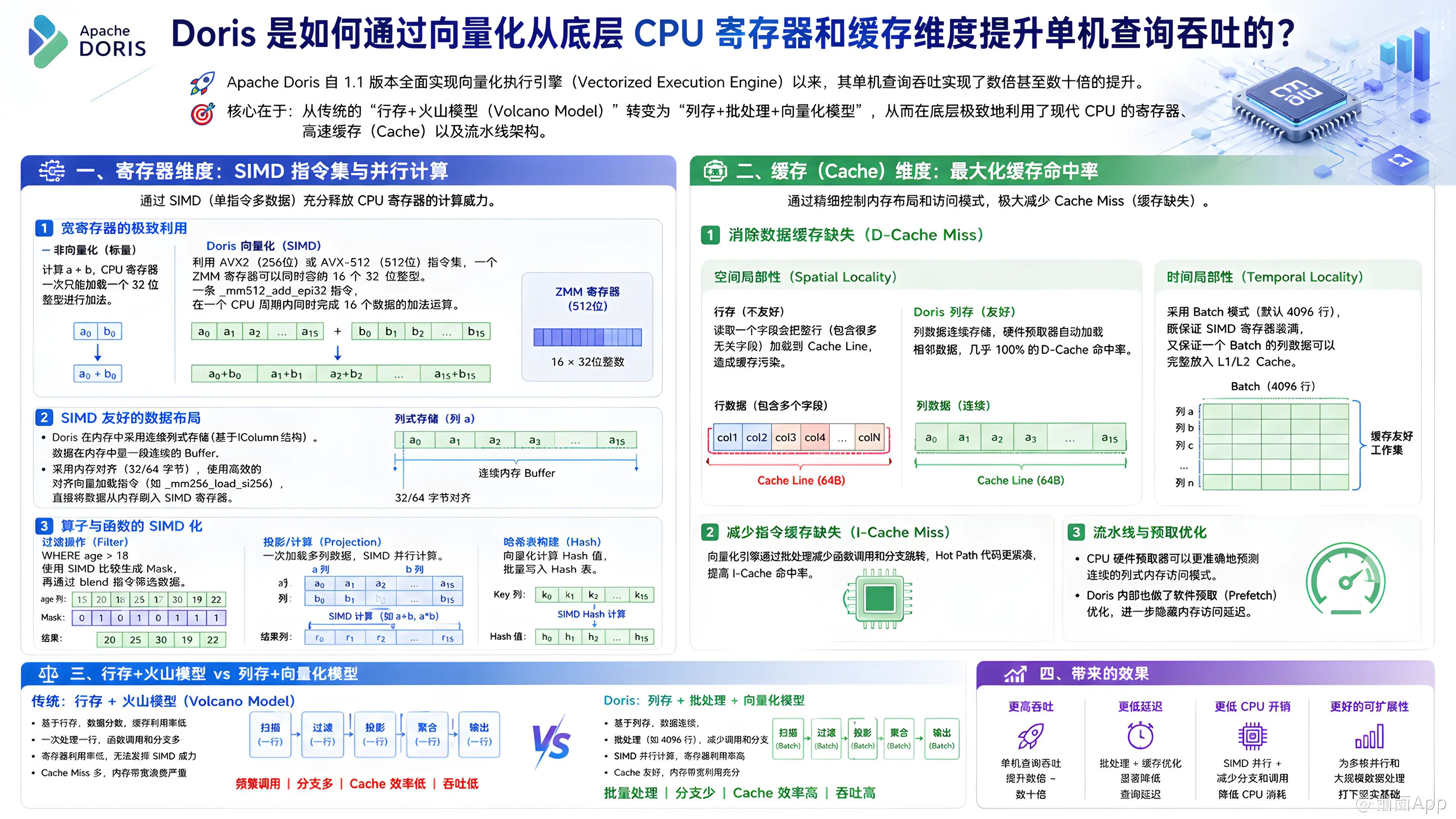The image size is (1456, 819).
Task: Click the col1 cell in the row data
Action: pyautogui.click(x=728, y=438)
